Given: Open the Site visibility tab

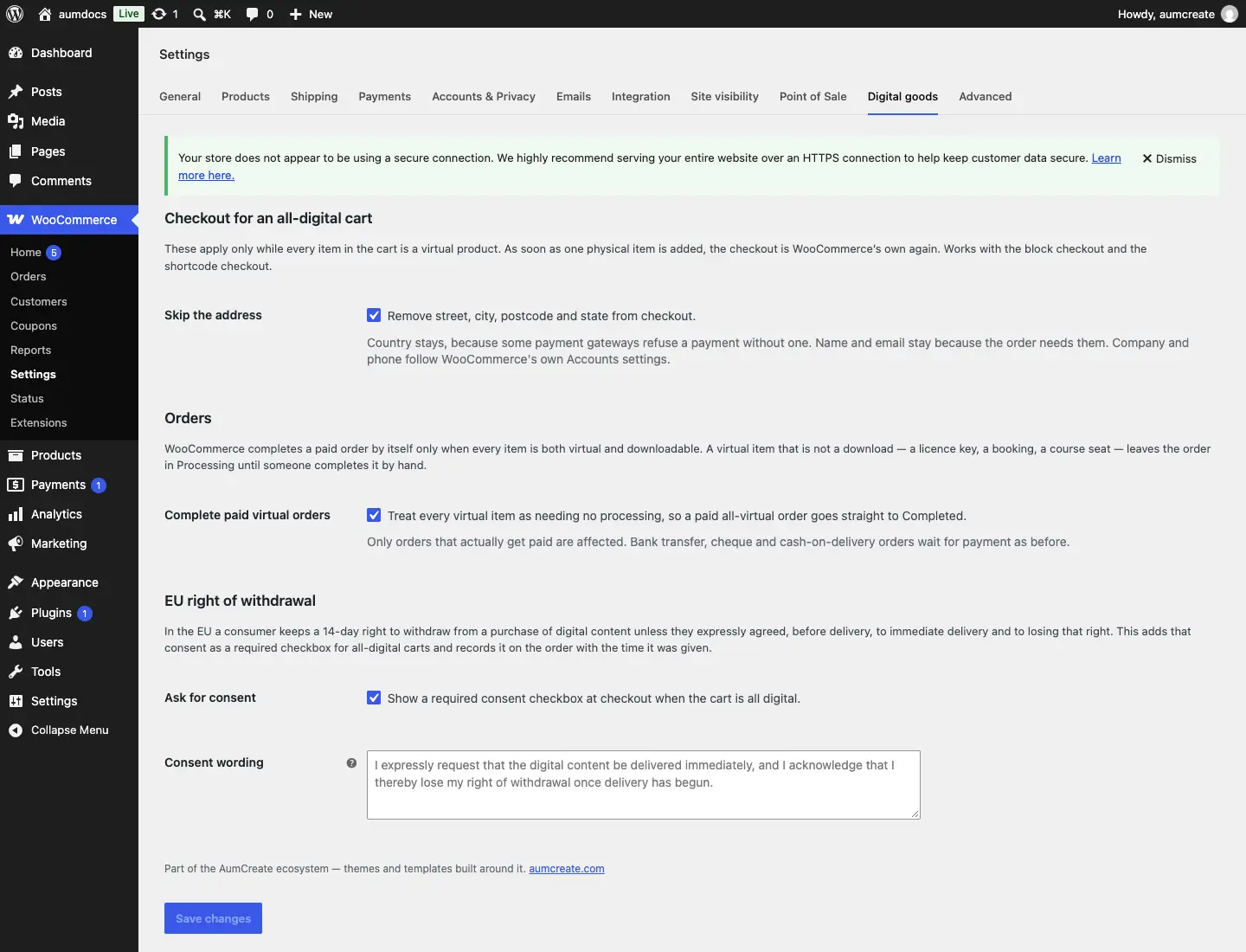Looking at the screenshot, I should [725, 96].
